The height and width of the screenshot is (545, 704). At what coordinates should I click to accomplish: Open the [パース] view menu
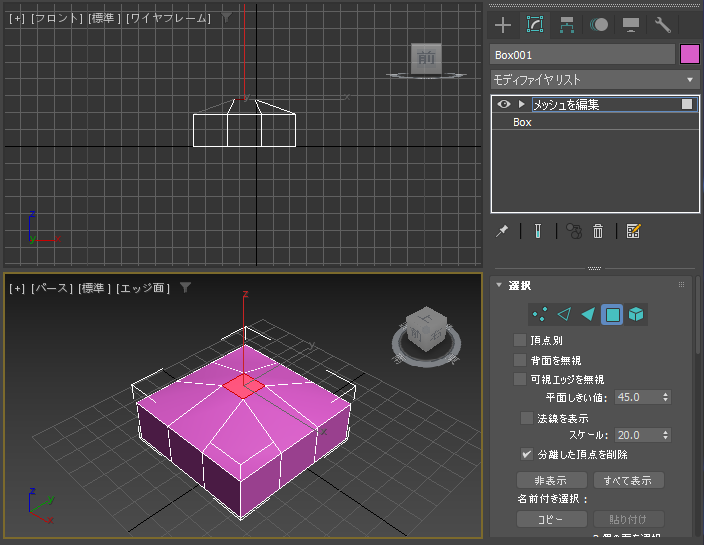(x=51, y=288)
